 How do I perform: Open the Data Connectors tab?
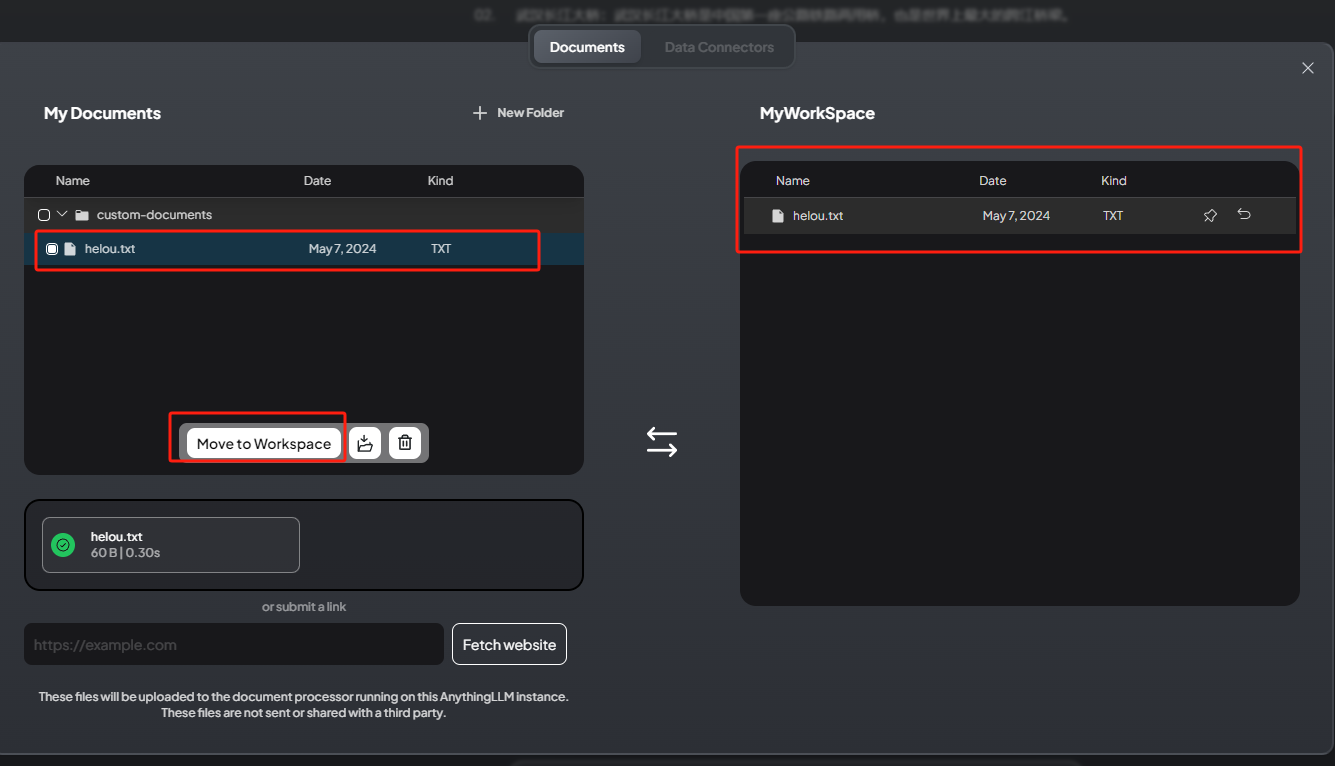719,47
